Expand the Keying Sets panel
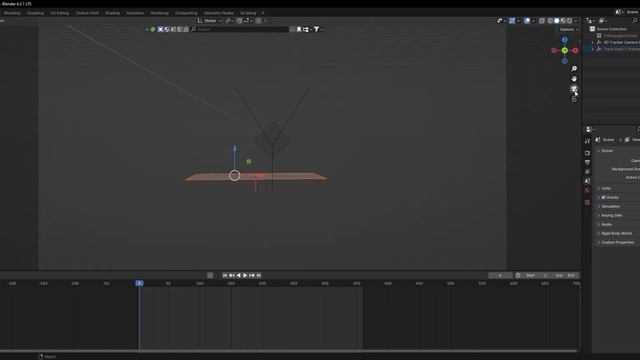 click(x=610, y=216)
